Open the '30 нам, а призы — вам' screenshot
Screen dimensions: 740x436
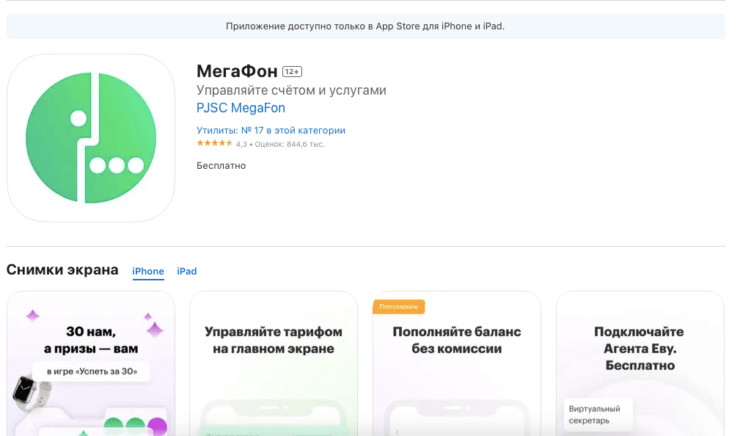click(91, 363)
